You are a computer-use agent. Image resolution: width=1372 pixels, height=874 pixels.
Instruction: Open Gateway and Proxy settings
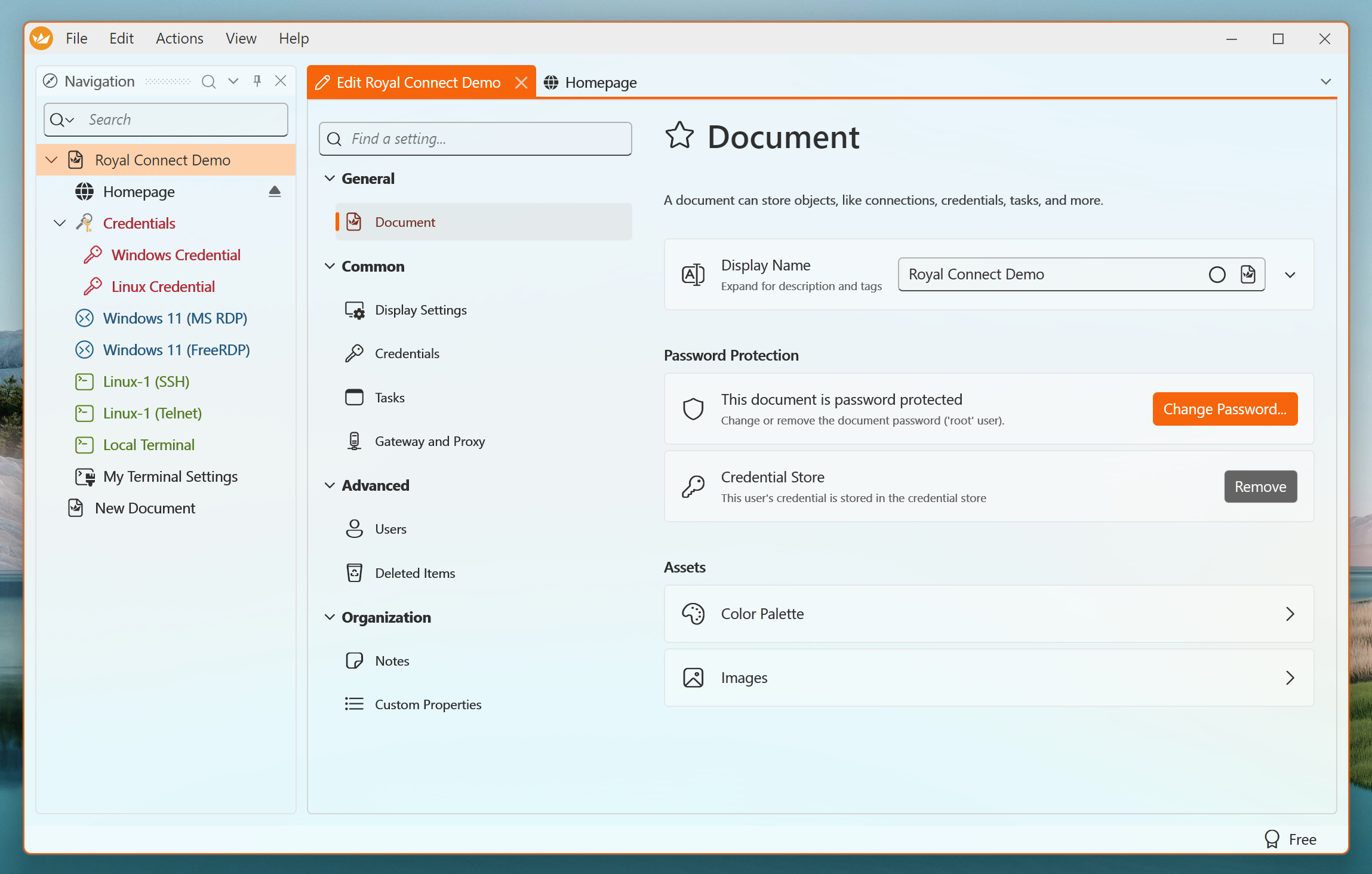429,441
